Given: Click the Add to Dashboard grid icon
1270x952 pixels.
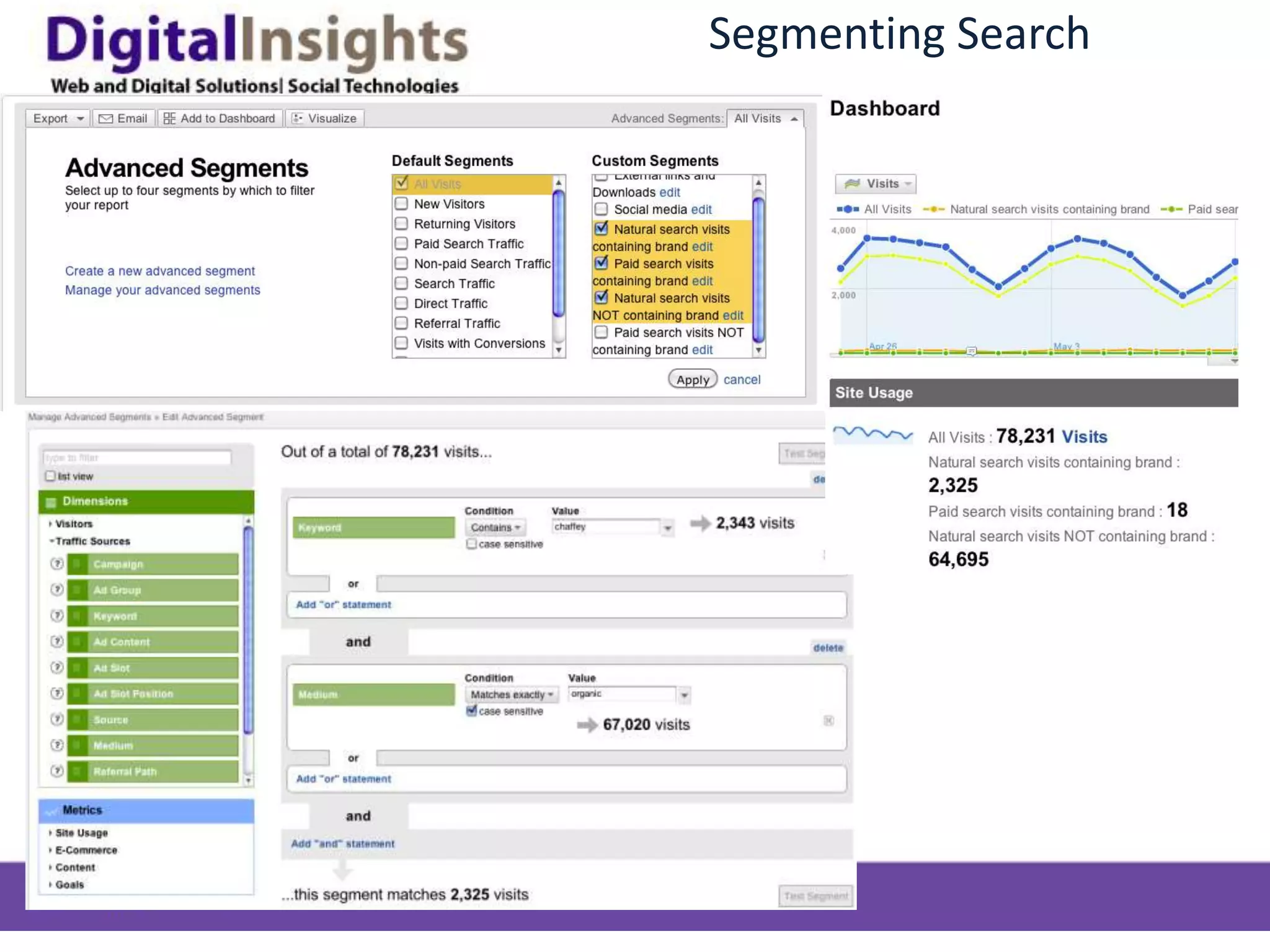Looking at the screenshot, I should [169, 118].
